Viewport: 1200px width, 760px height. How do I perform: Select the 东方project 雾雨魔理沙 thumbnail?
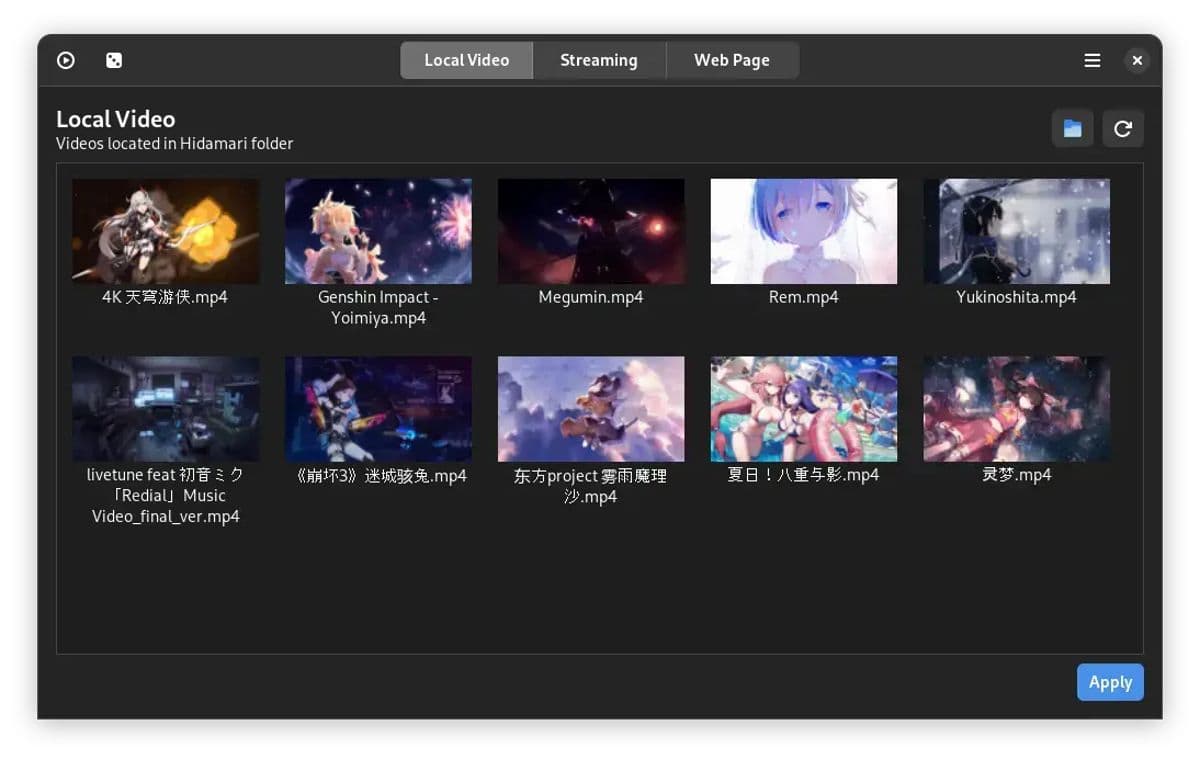[591, 409]
